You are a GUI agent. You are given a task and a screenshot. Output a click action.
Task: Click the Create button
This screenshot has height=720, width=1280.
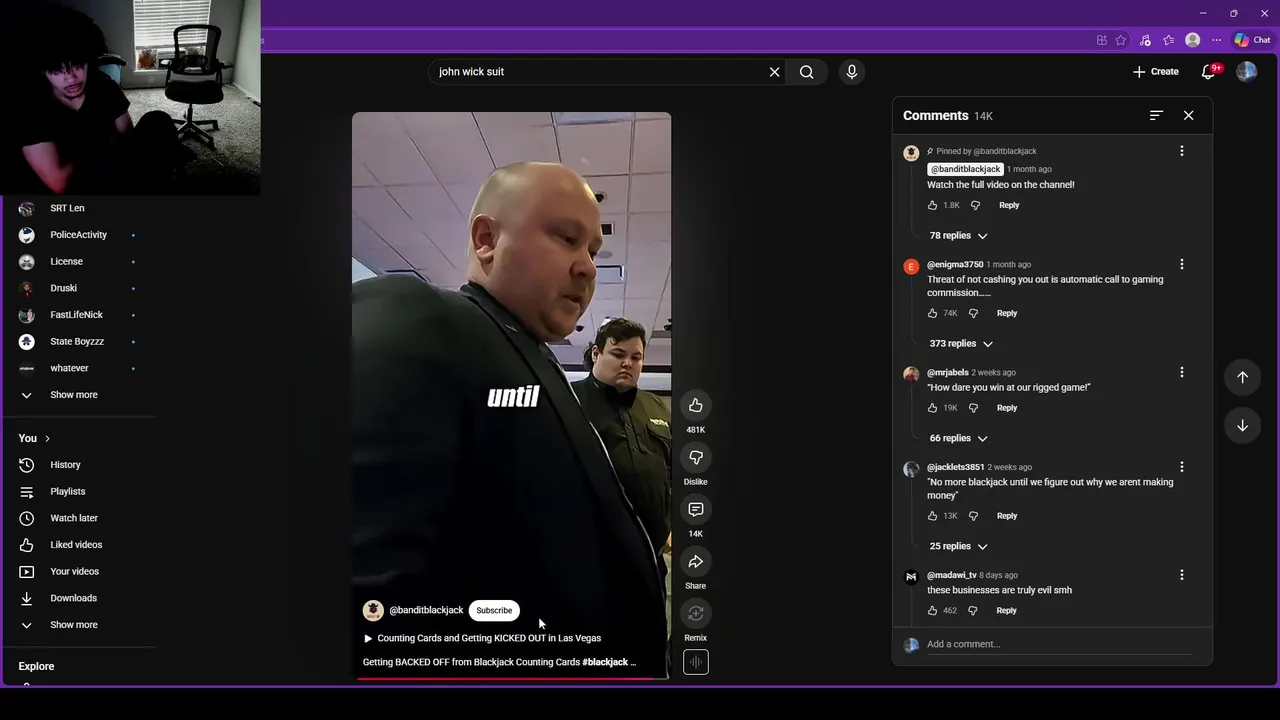click(x=1156, y=72)
